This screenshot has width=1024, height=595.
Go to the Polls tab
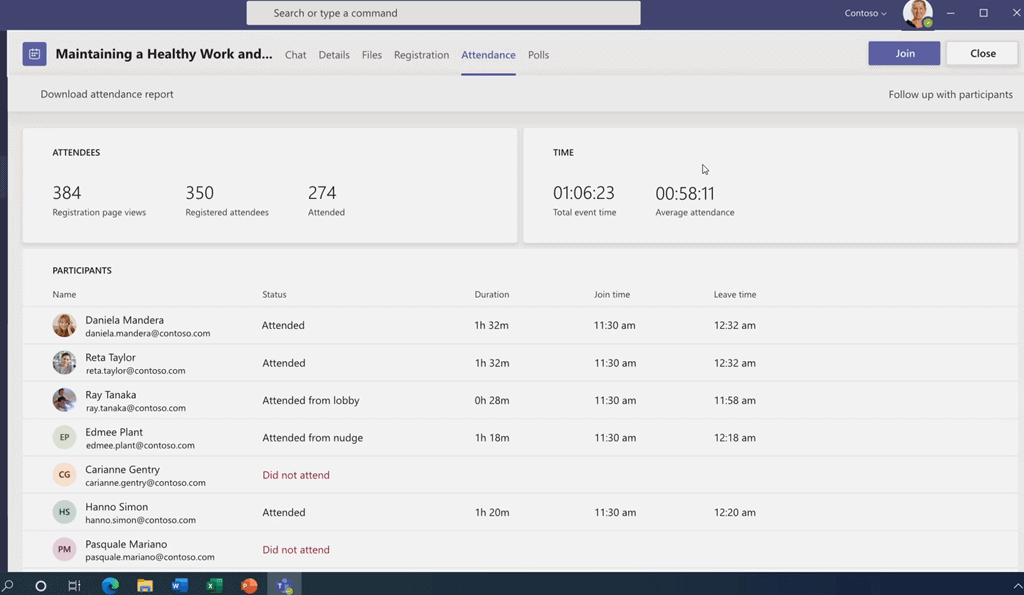coord(538,55)
